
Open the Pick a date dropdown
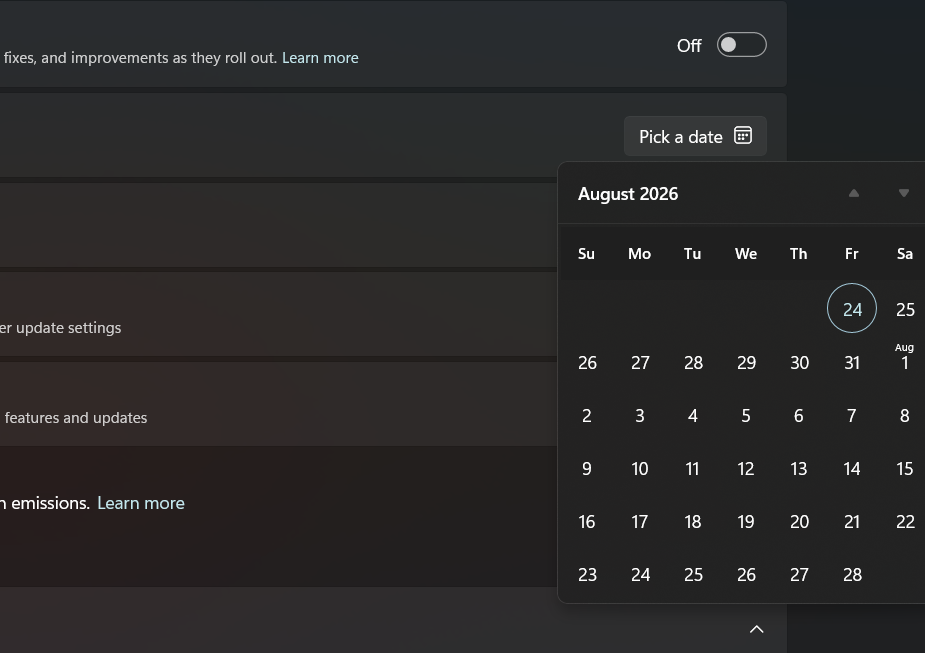tap(695, 136)
